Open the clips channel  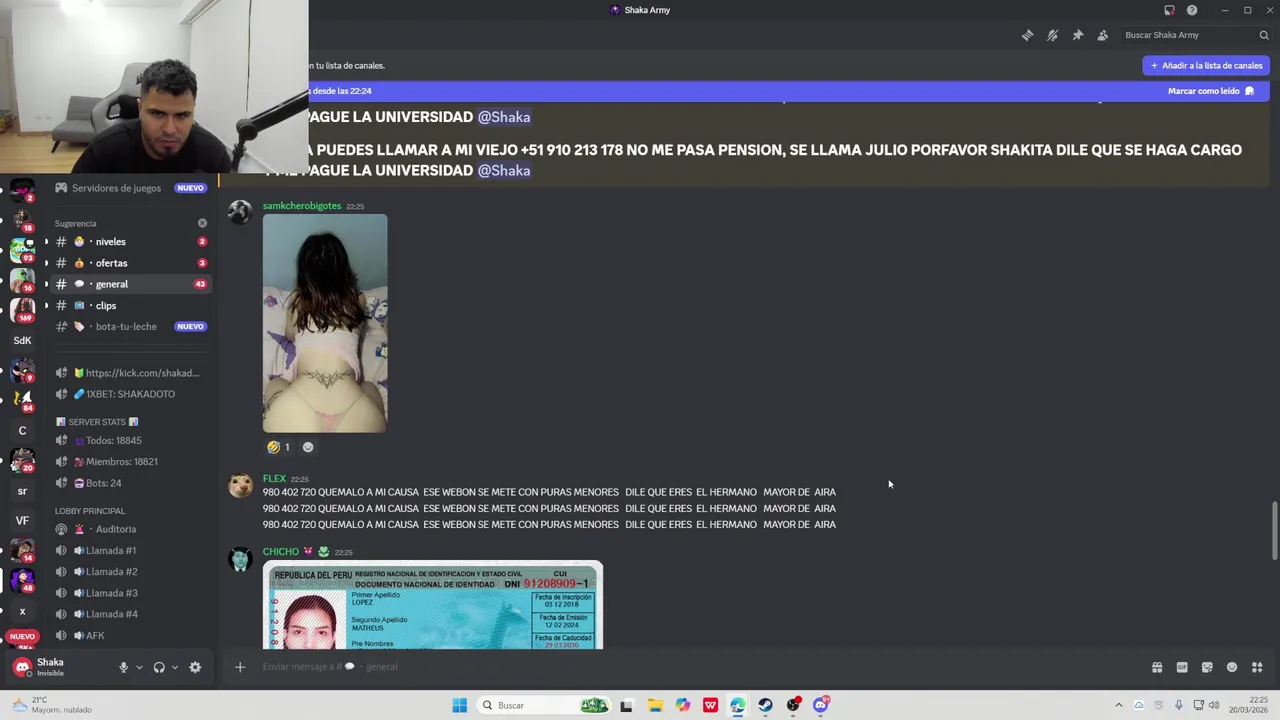[130, 305]
